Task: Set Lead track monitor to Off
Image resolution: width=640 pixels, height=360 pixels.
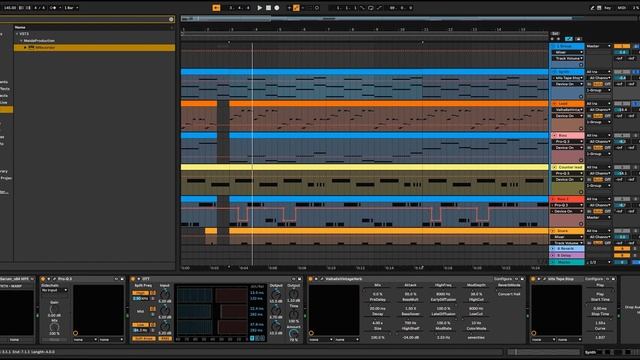Action: 608,116
